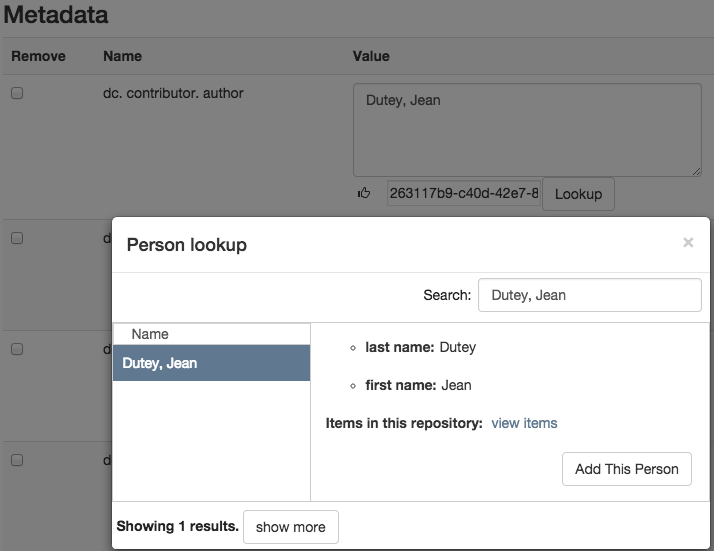
Task: Select the remove checkbox in the fourth metadata row
Action: pyautogui.click(x=17, y=460)
